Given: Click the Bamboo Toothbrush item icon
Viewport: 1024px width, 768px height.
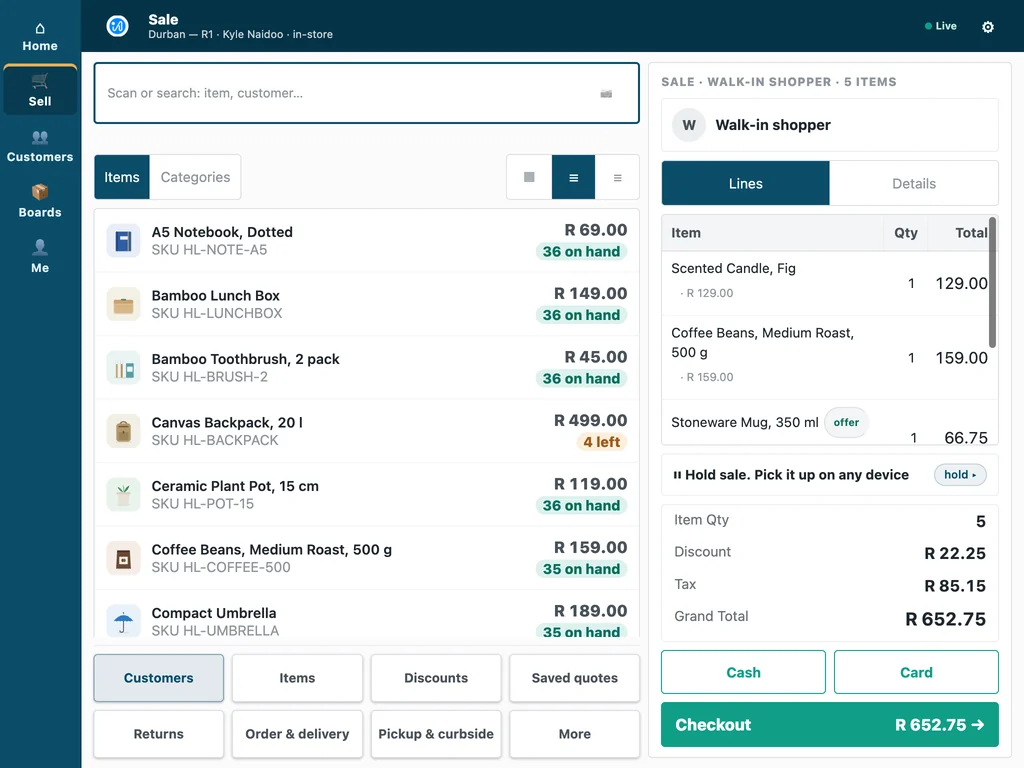Looking at the screenshot, I should pyautogui.click(x=123, y=368).
